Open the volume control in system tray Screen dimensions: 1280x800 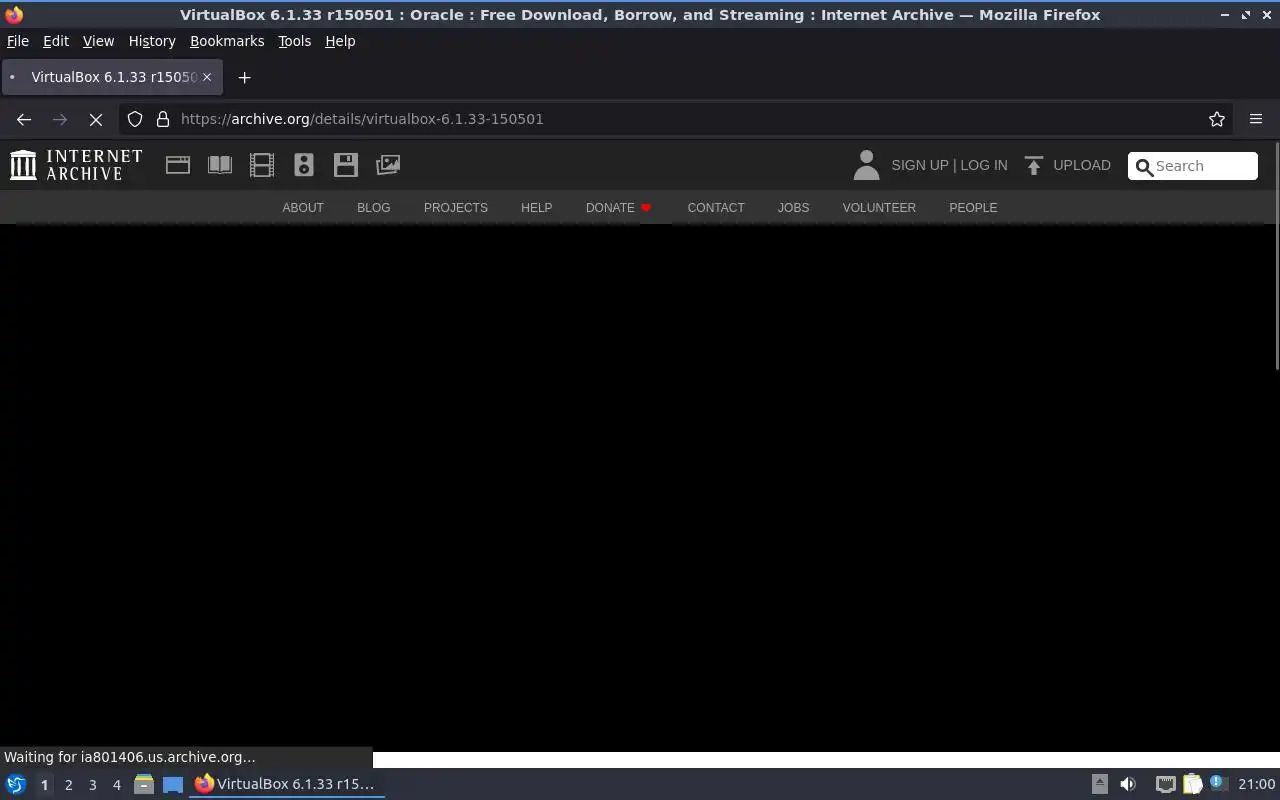(1128, 784)
